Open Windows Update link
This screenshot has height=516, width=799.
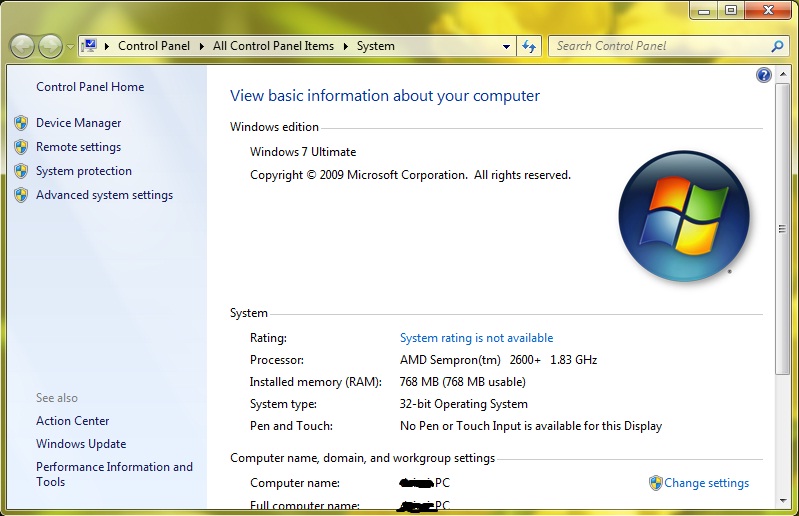click(81, 444)
